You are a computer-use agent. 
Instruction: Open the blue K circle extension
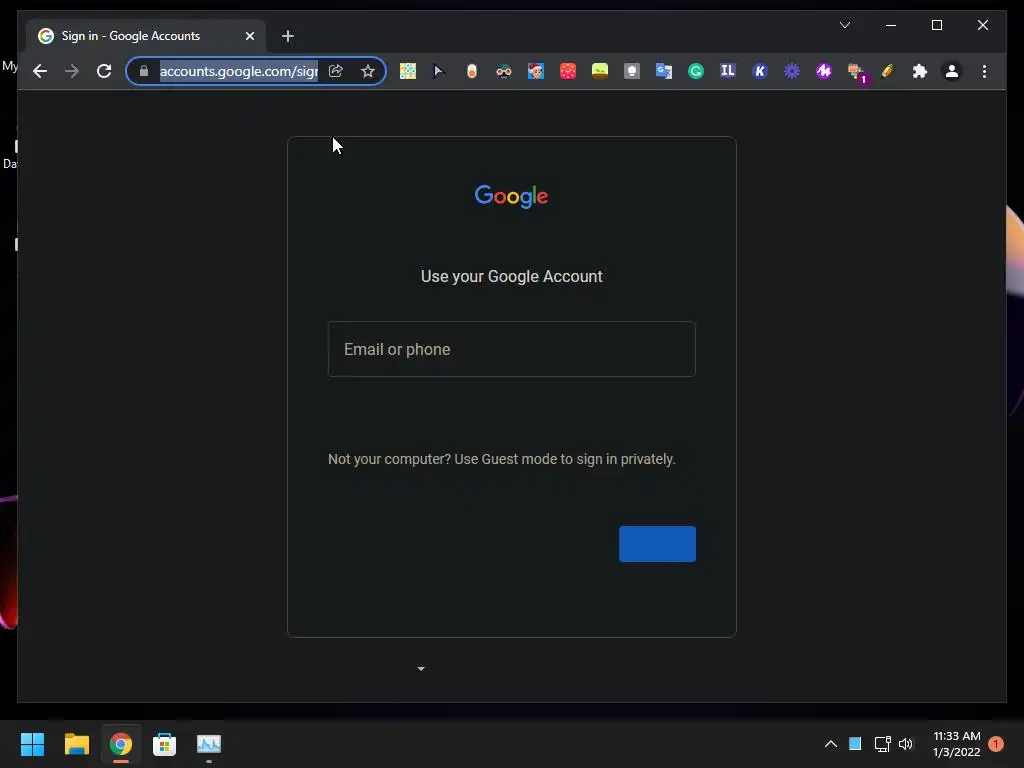point(760,71)
